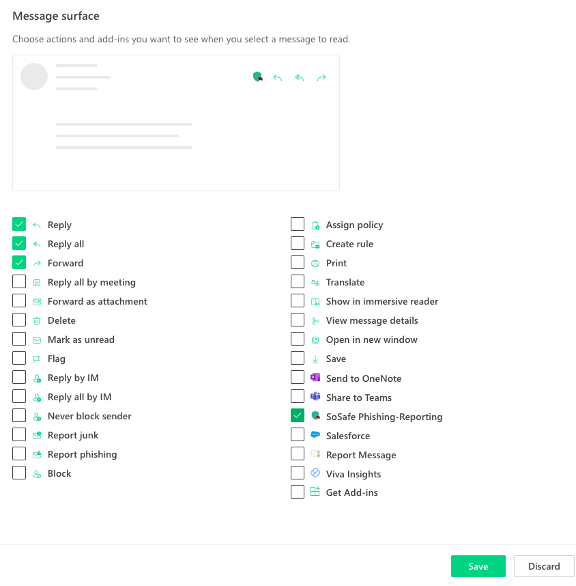Click the OneNote icon beside Send to OneNote
Viewport: 576px width, 586px height.
pyautogui.click(x=315, y=377)
